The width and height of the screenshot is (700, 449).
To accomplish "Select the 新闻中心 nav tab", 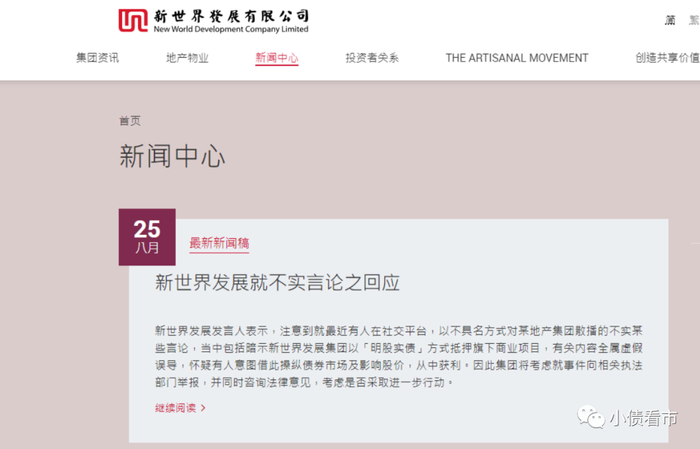I will (x=277, y=58).
